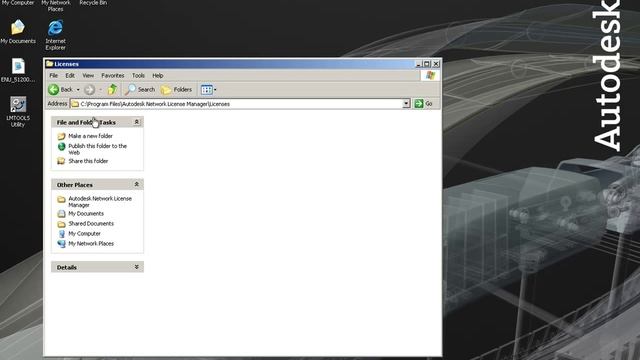Open the Tools menu
The width and height of the screenshot is (640, 360).
click(138, 76)
